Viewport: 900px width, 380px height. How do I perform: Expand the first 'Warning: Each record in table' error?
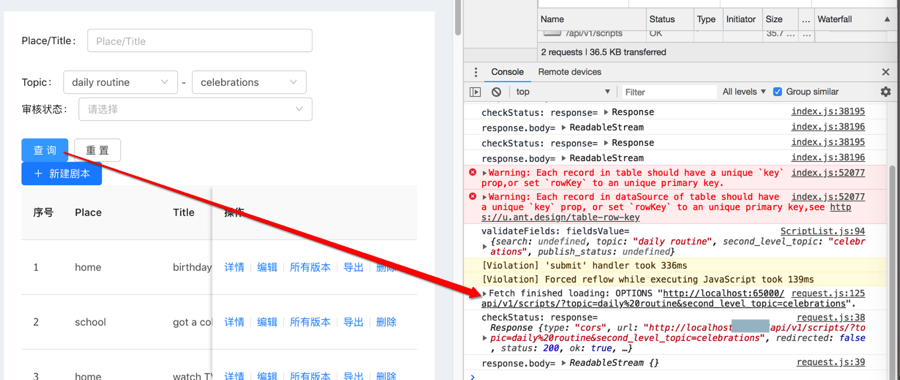[484, 172]
